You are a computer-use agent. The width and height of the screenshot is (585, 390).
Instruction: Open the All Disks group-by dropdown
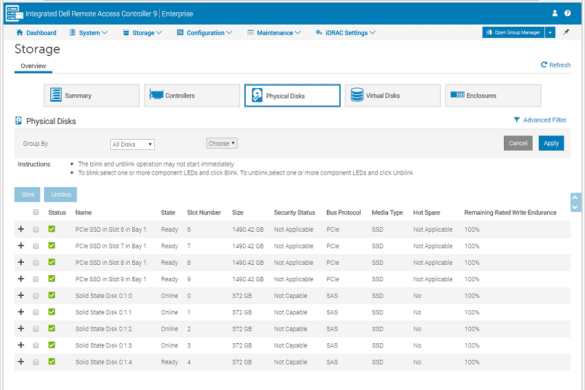point(132,144)
